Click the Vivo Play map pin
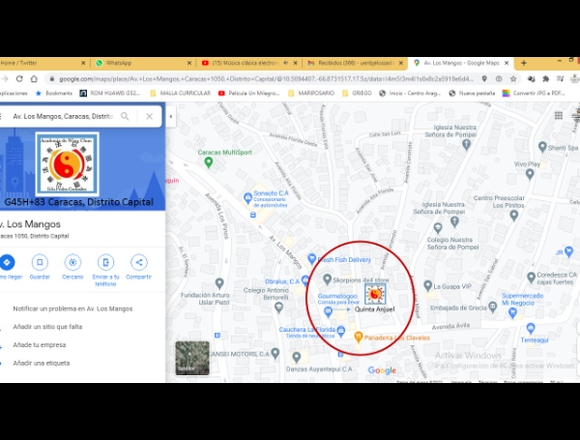Image resolution: width=580 pixels, height=440 pixels. pyautogui.click(x=530, y=173)
